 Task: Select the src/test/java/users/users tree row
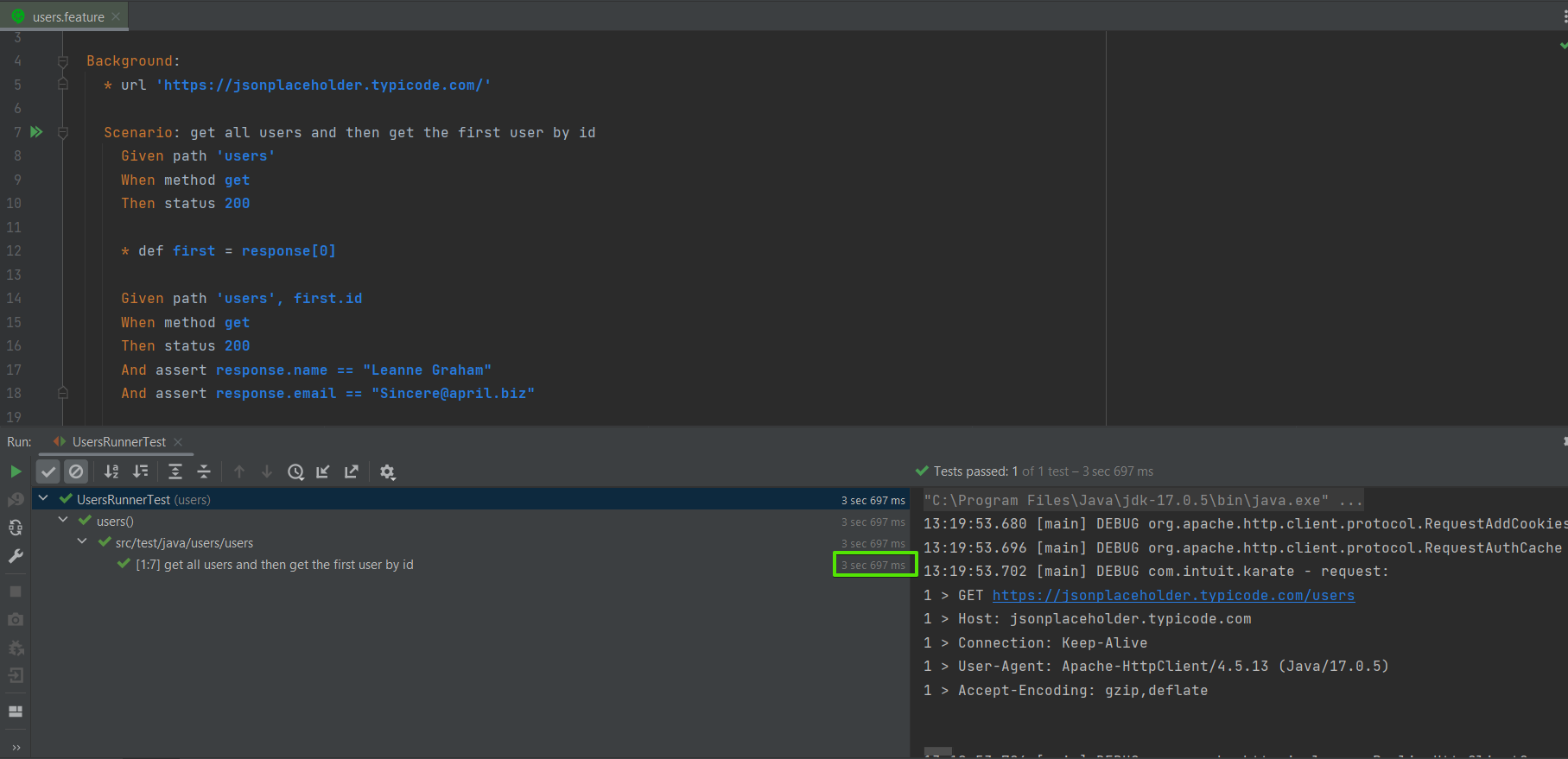click(470, 542)
